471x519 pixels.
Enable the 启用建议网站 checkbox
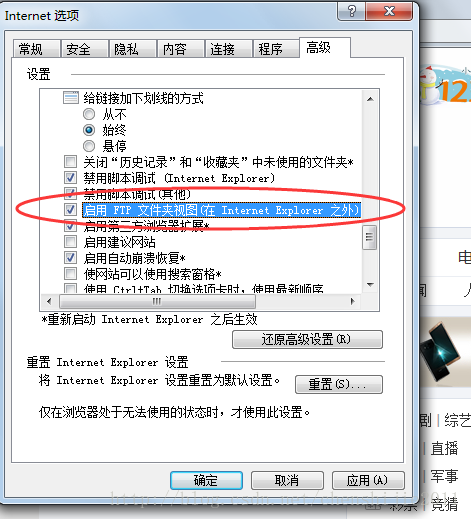(x=70, y=241)
